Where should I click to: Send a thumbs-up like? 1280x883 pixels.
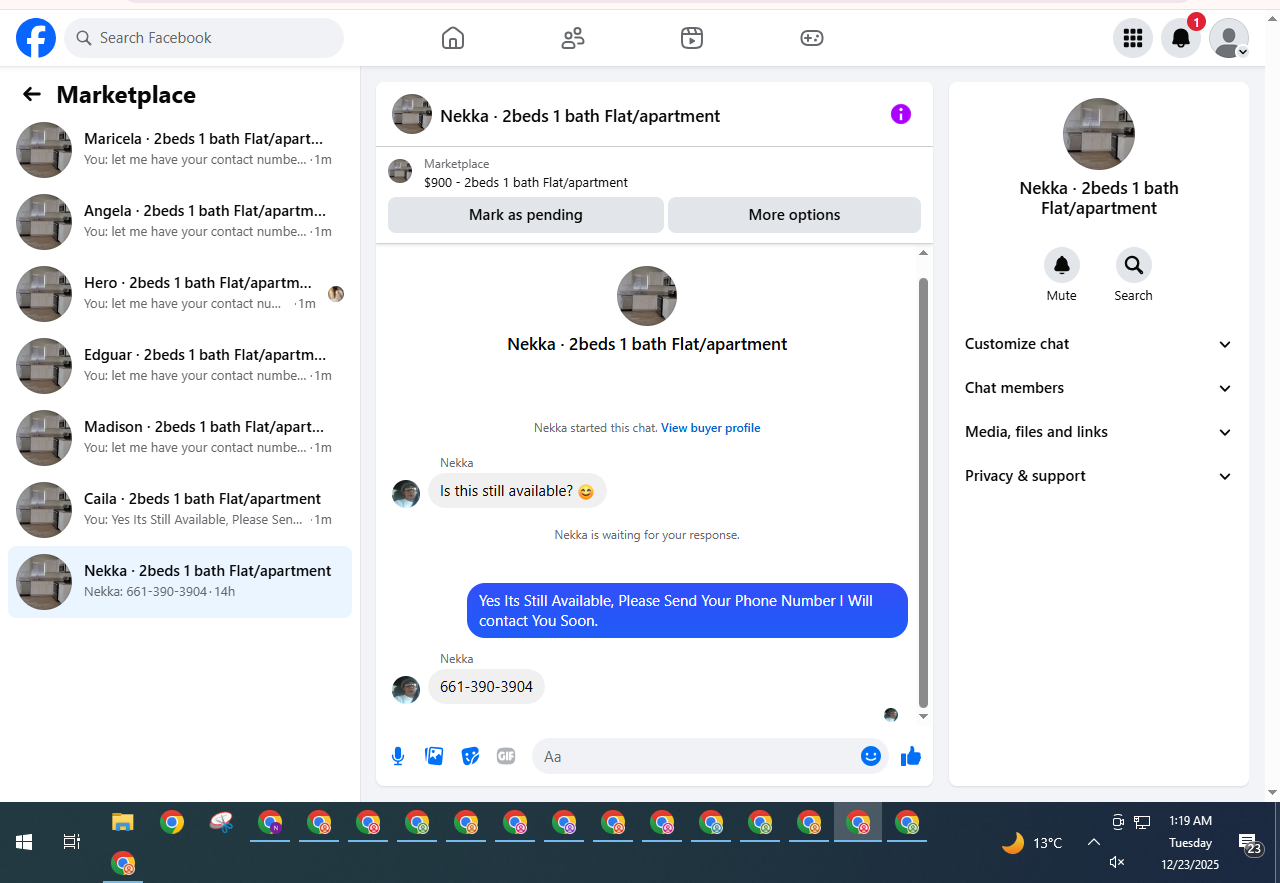pos(911,756)
